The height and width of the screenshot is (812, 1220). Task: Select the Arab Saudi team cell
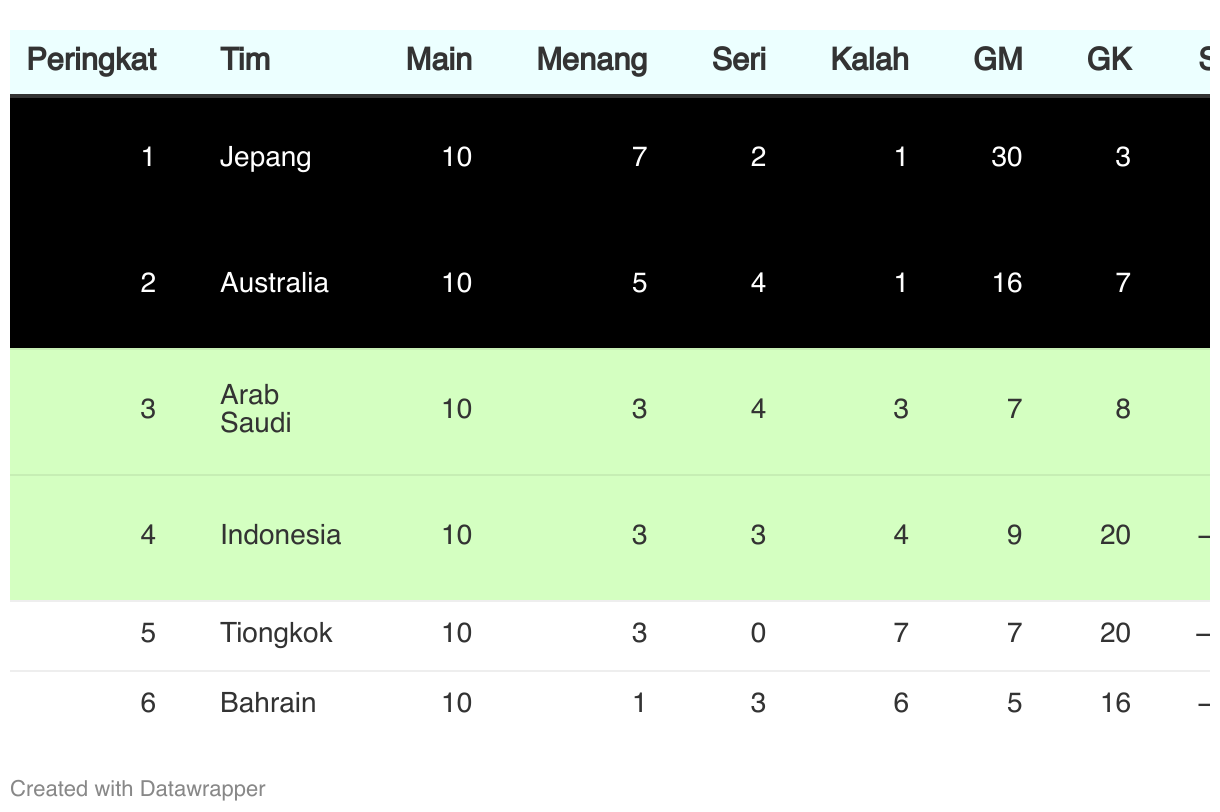pyautogui.click(x=255, y=409)
